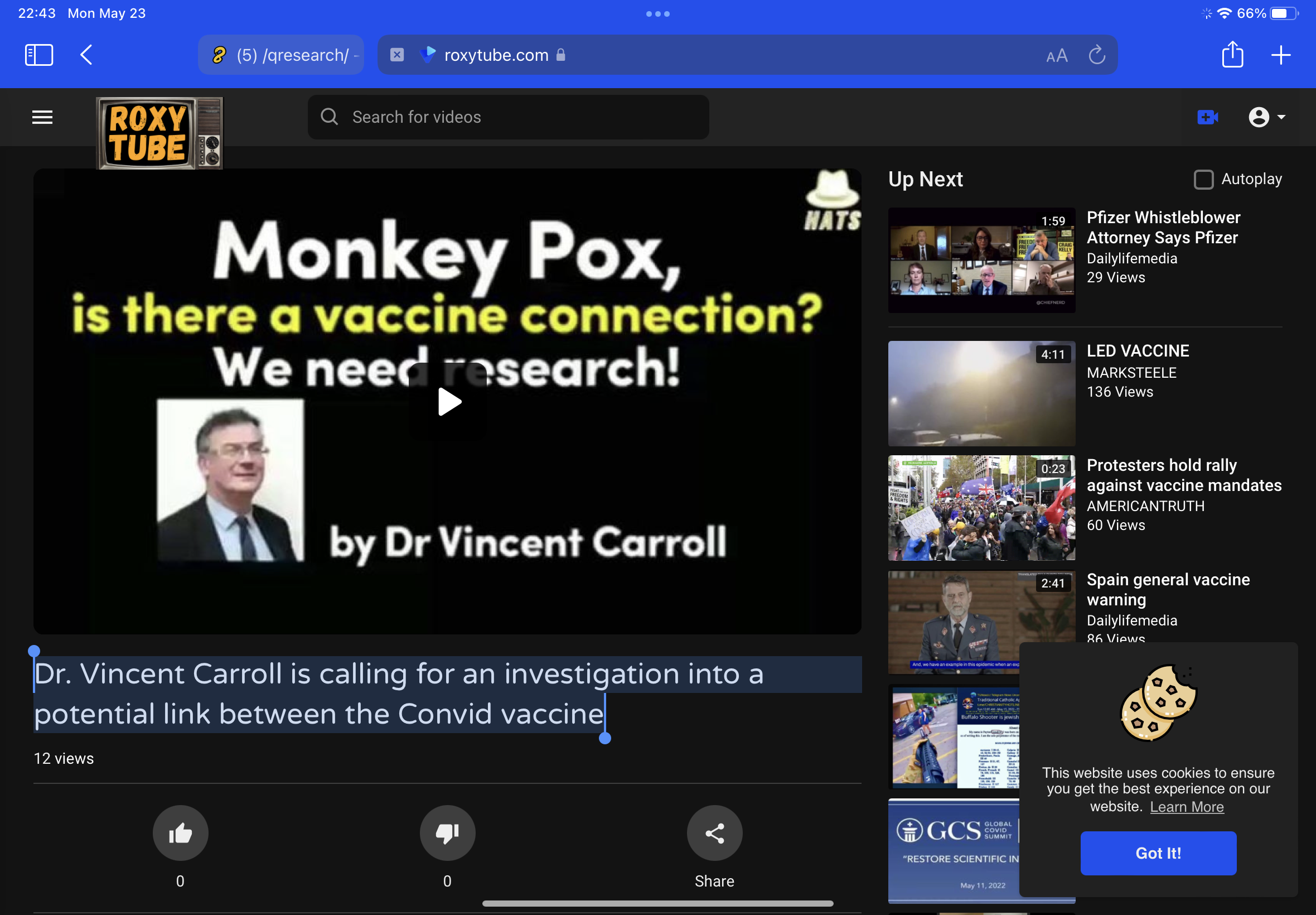Screen dimensions: 1316x915
Task: Enable the Autoplay checkbox
Action: [1203, 180]
